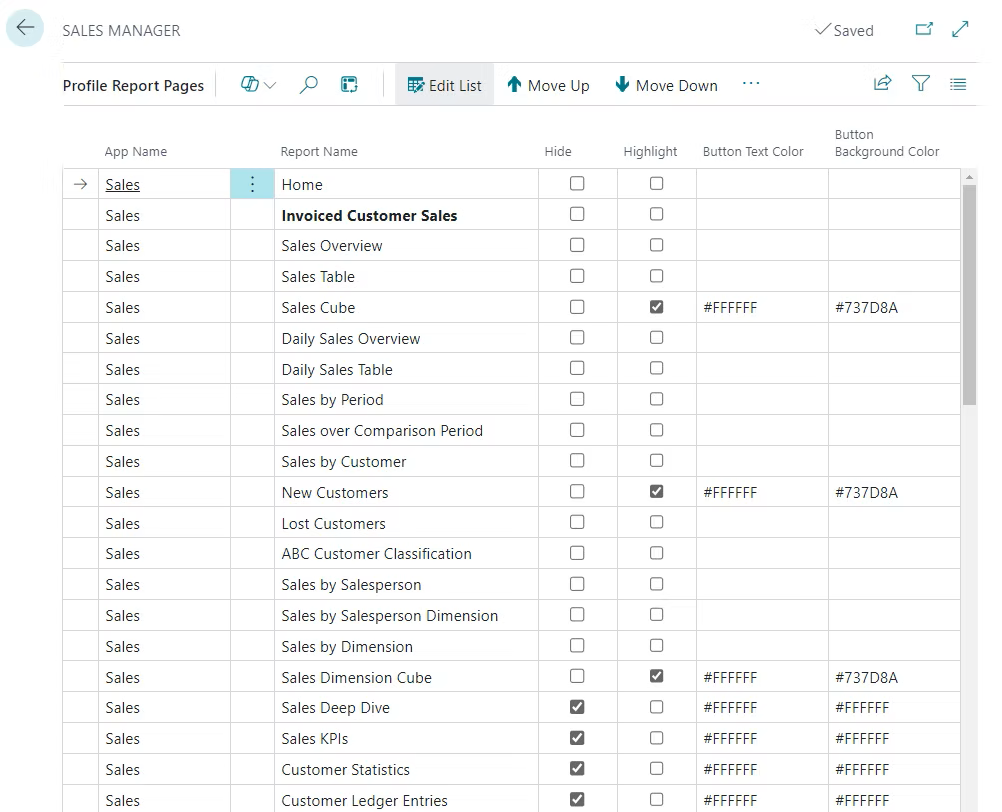Select the Sales by Customer report name

344,462
